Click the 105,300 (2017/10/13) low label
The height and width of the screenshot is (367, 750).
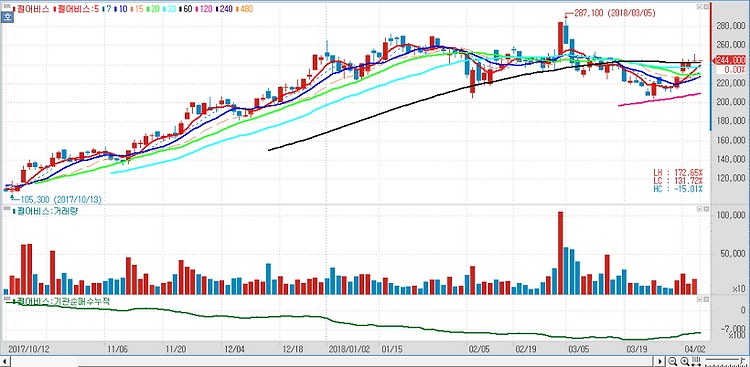(60, 199)
